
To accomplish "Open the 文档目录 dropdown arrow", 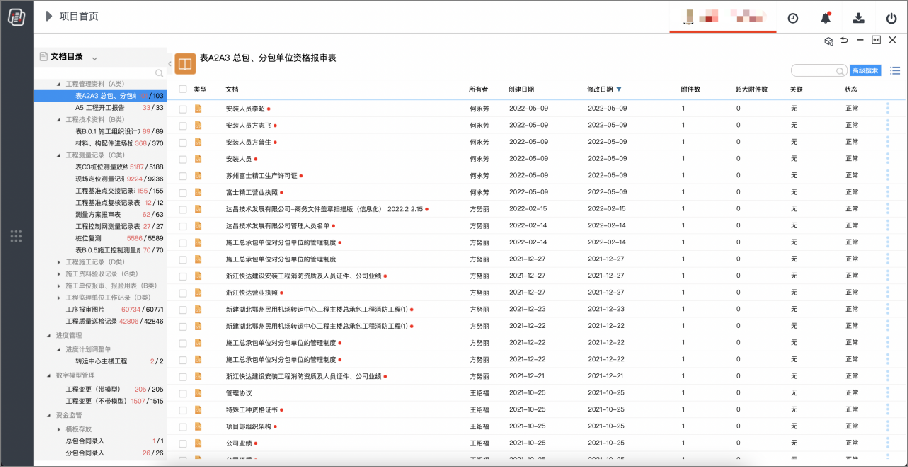I will (94, 58).
